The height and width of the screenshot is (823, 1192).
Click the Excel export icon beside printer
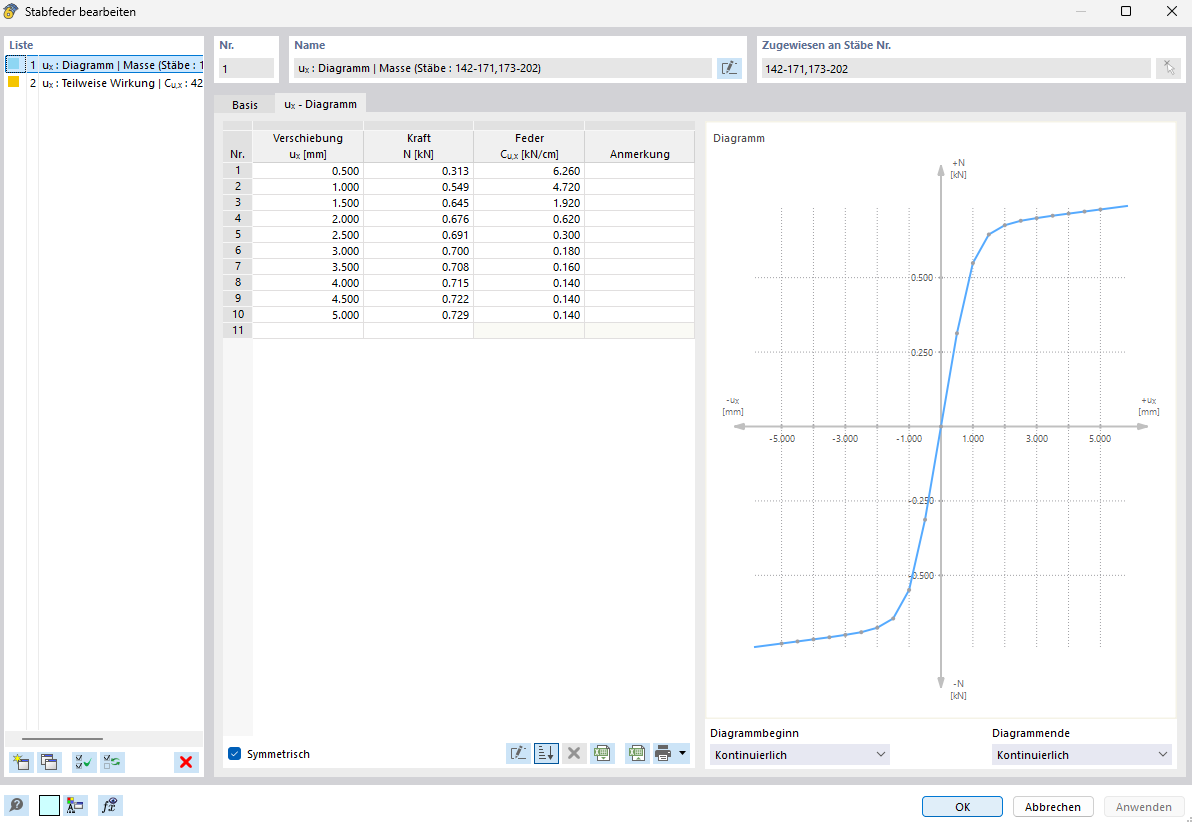[637, 754]
